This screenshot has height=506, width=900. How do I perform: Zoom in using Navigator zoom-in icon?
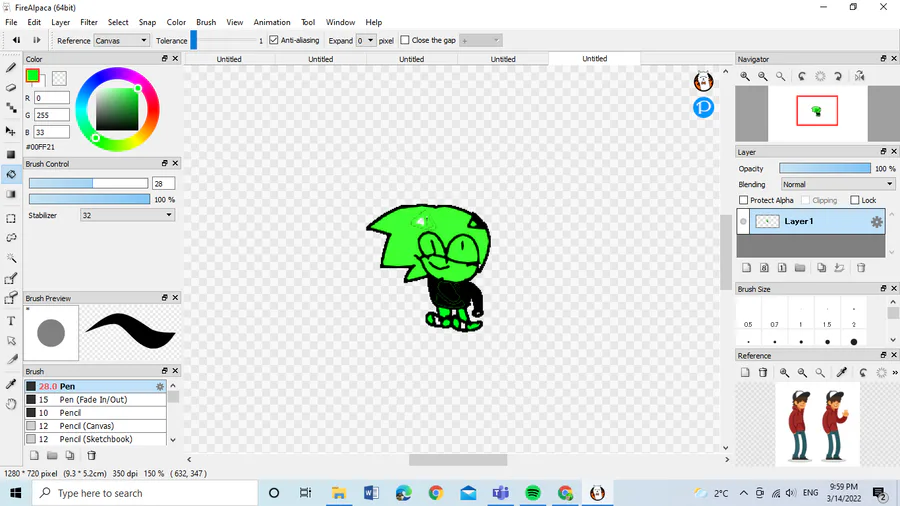click(745, 76)
